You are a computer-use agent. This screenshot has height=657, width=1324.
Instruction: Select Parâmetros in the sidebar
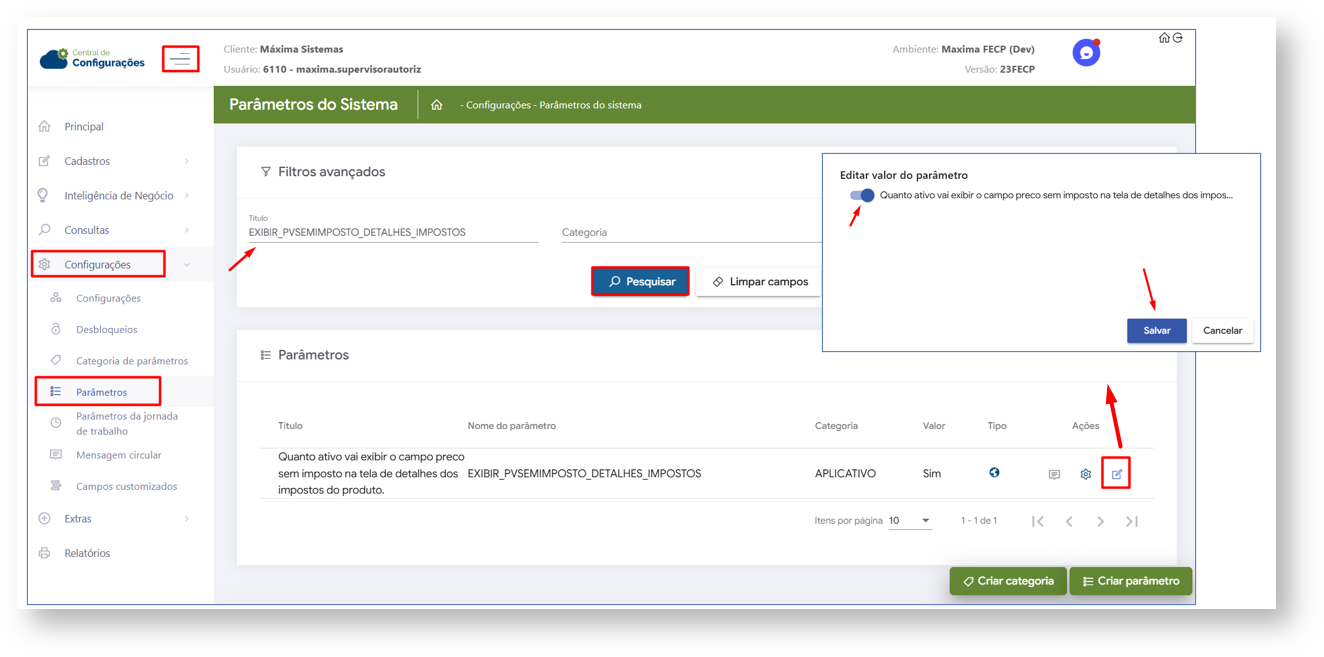101,392
